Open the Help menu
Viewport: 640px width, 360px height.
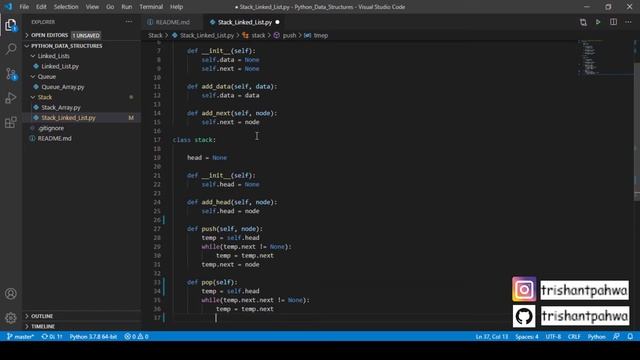[176, 7]
